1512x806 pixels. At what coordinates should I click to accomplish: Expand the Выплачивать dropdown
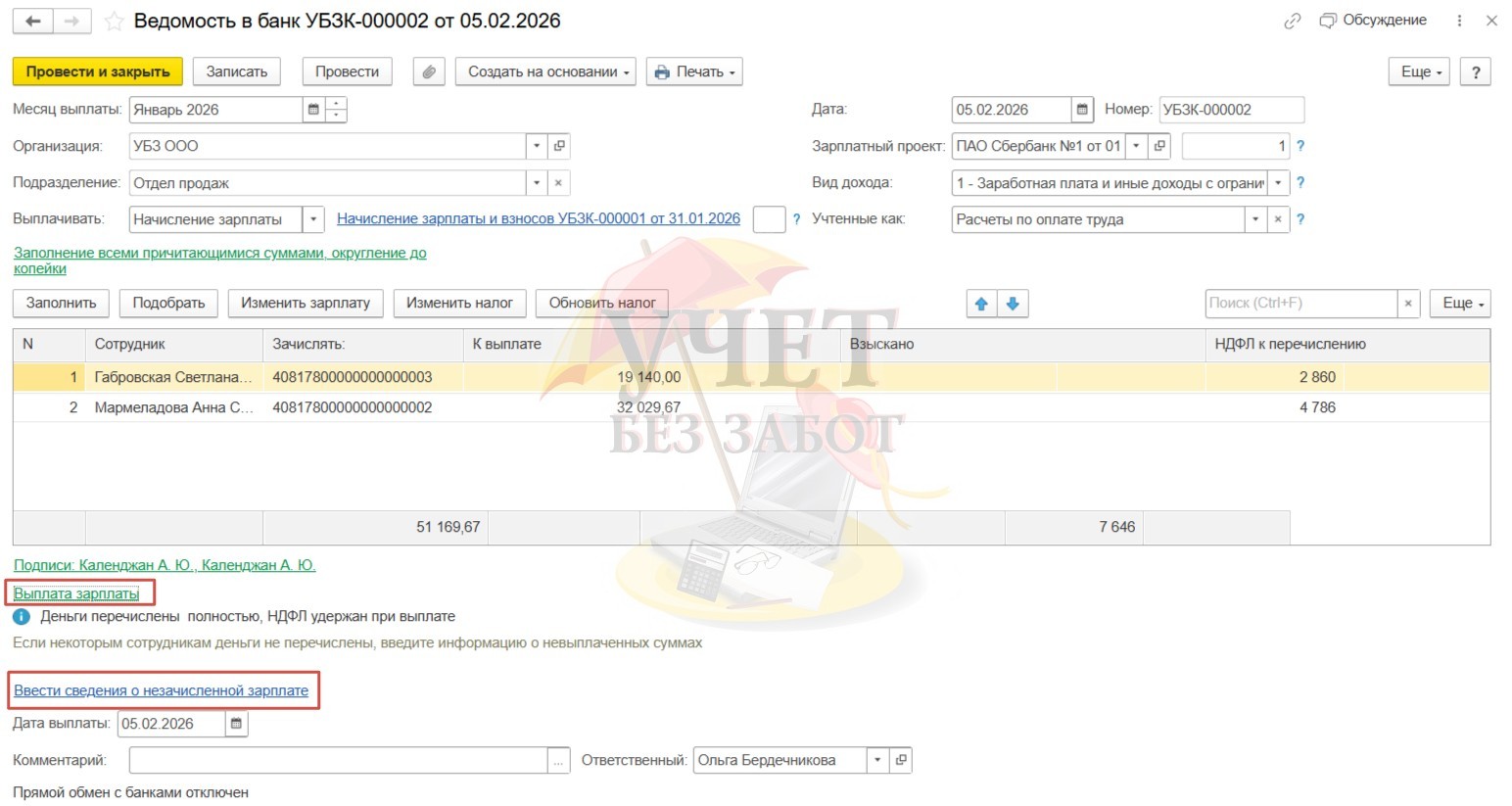[x=313, y=219]
